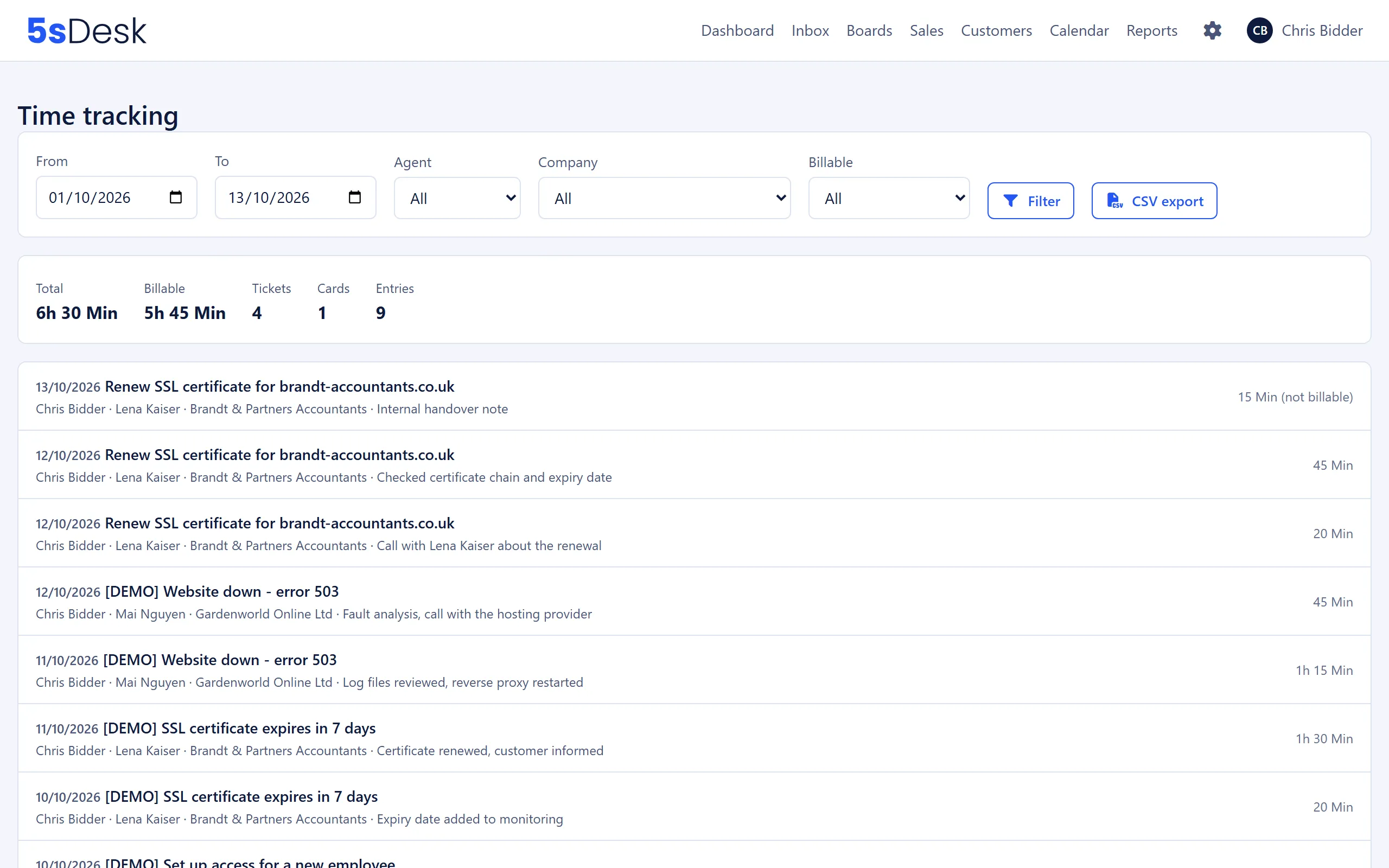Click the 5sDesk logo
The height and width of the screenshot is (868, 1389).
coord(87,30)
